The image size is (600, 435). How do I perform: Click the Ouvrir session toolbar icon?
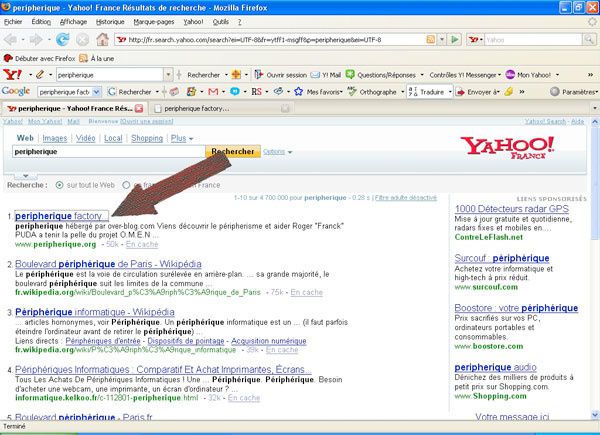(259, 75)
